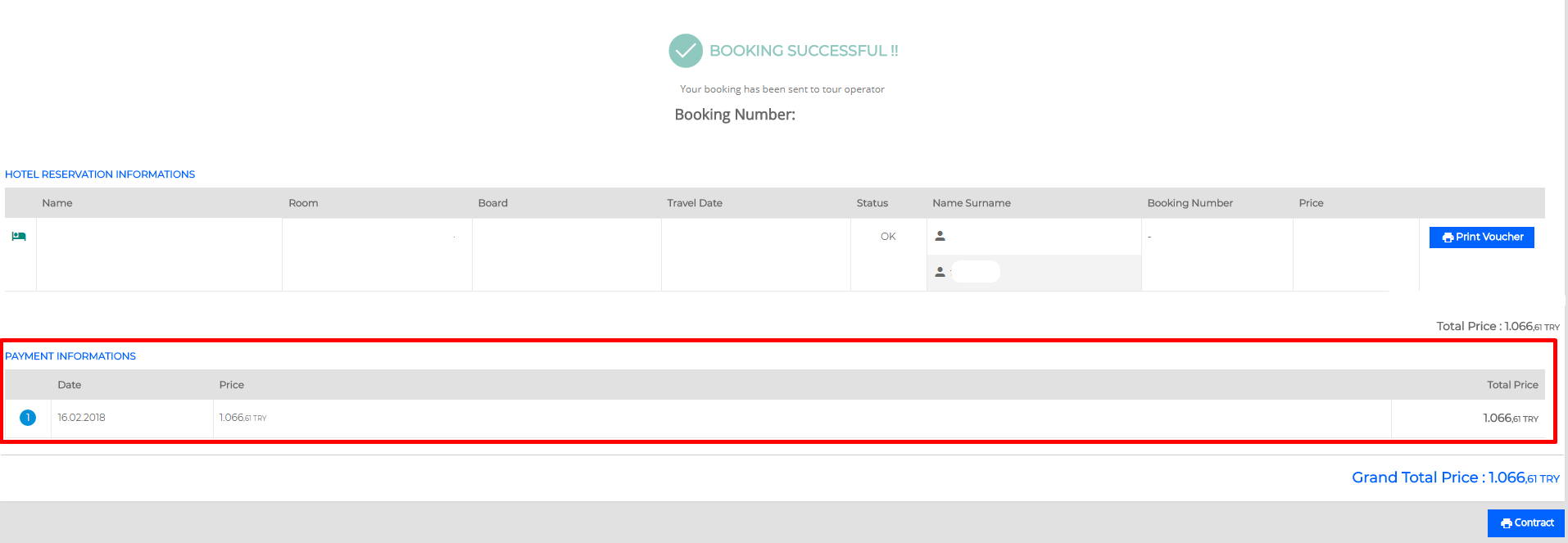
Task: Click the Board column header
Action: pos(492,203)
